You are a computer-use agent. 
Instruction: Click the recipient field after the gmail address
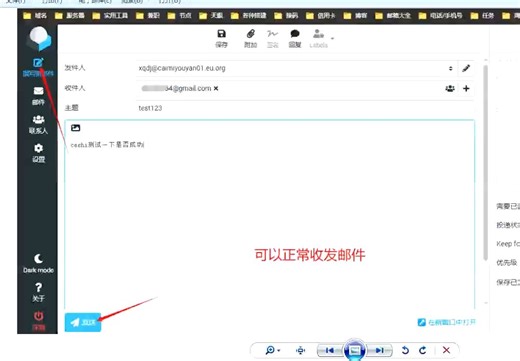(x=330, y=88)
